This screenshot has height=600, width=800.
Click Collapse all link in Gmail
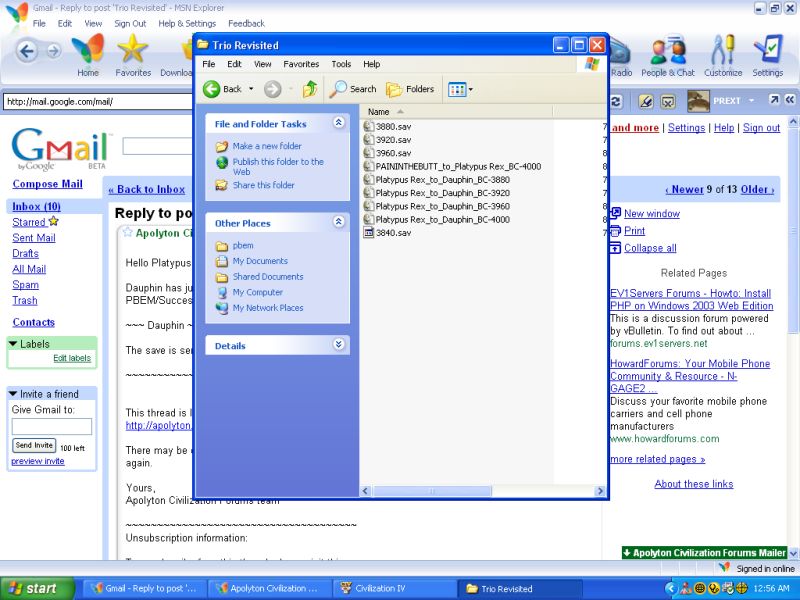point(650,248)
